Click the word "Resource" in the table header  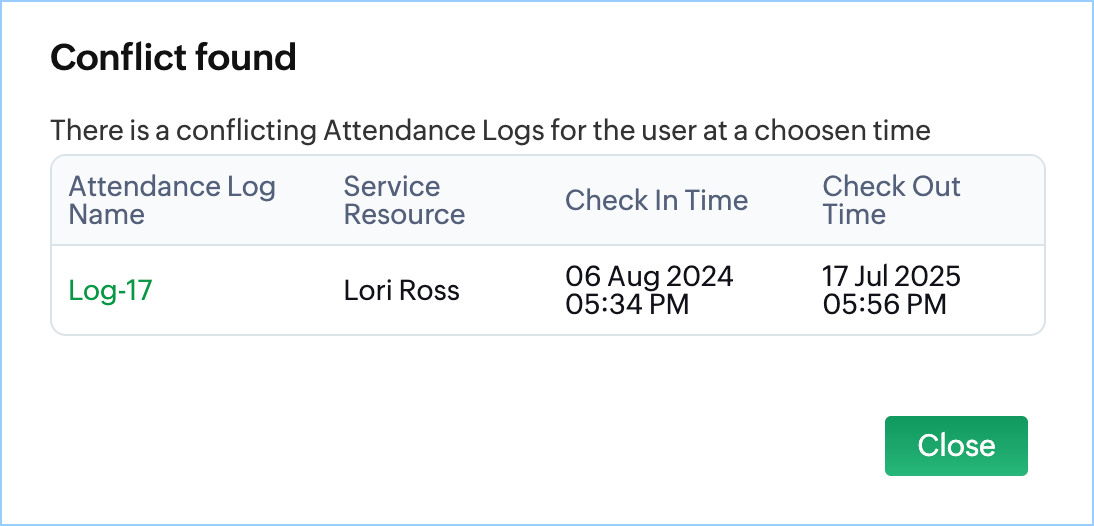(404, 214)
